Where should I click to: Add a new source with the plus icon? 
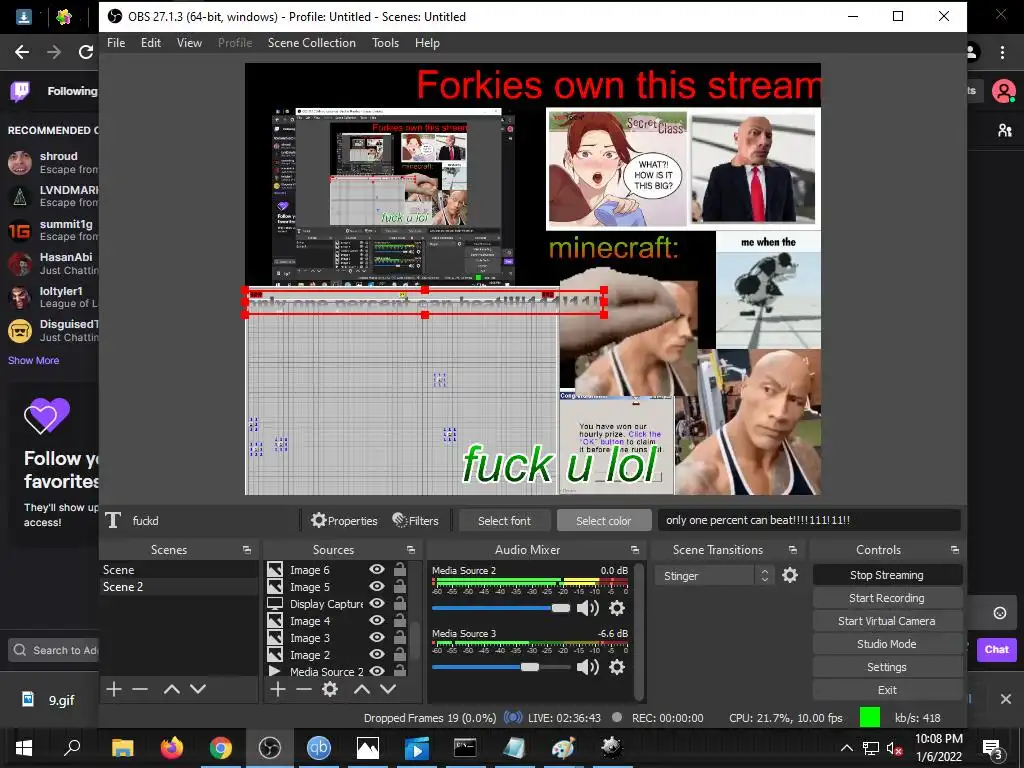278,689
